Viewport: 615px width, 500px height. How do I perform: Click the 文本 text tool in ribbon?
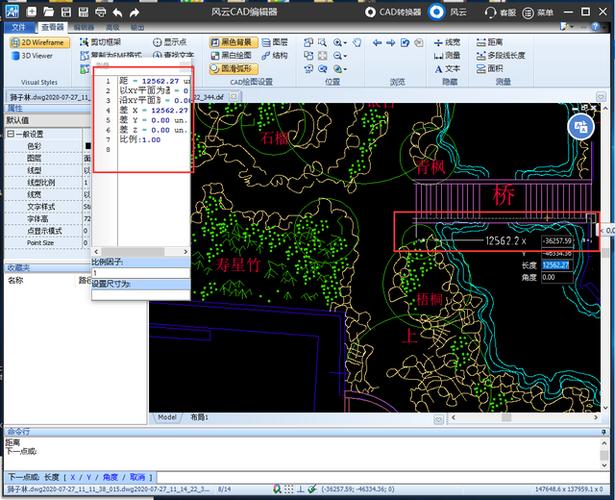click(x=447, y=69)
